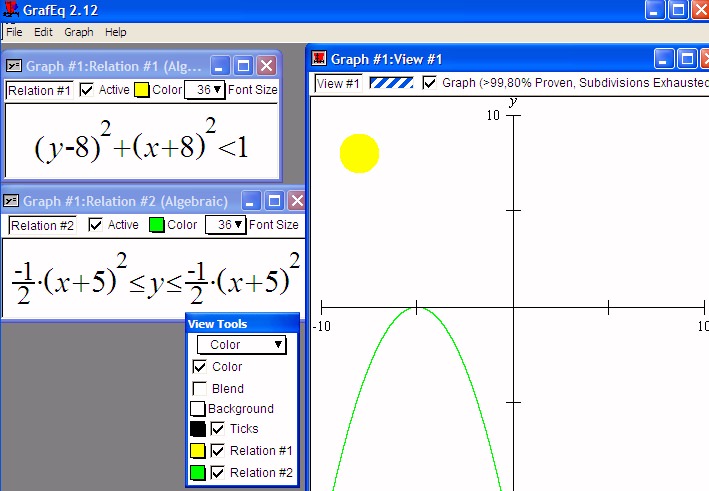Image resolution: width=709 pixels, height=491 pixels.
Task: Click the Relation #1 name field
Action: 39,90
